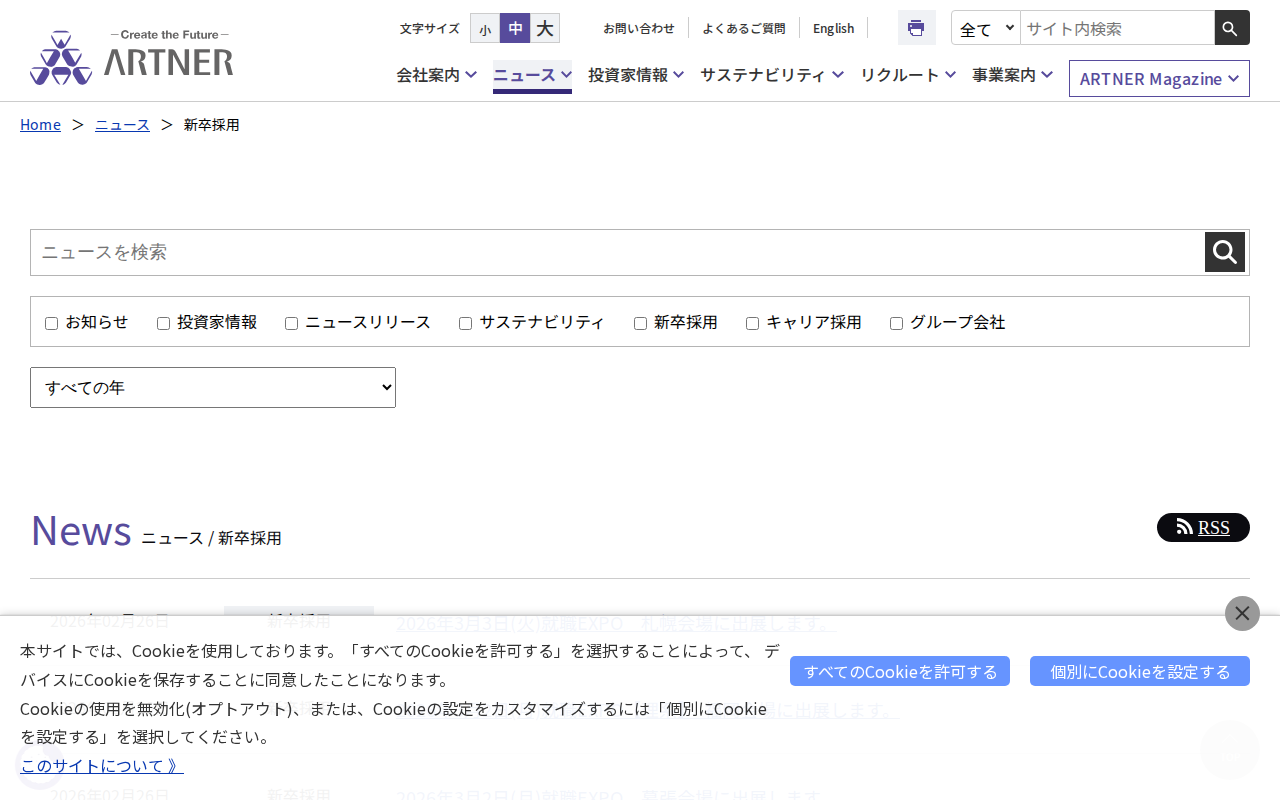
Task: Click the ARTNER logo
Action: pyautogui.click(x=132, y=58)
